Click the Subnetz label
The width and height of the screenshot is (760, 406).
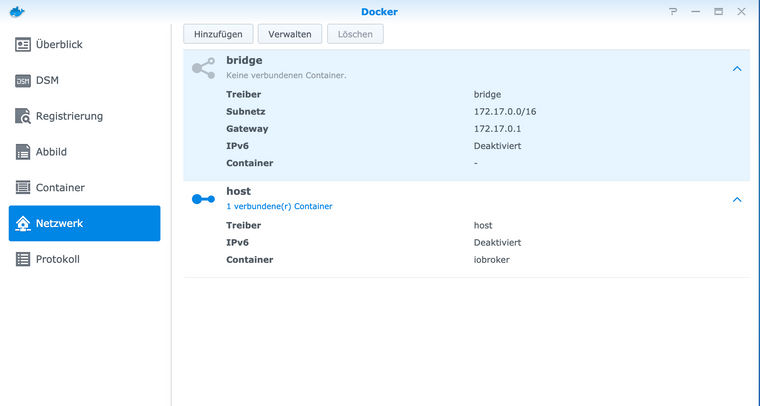coord(246,112)
